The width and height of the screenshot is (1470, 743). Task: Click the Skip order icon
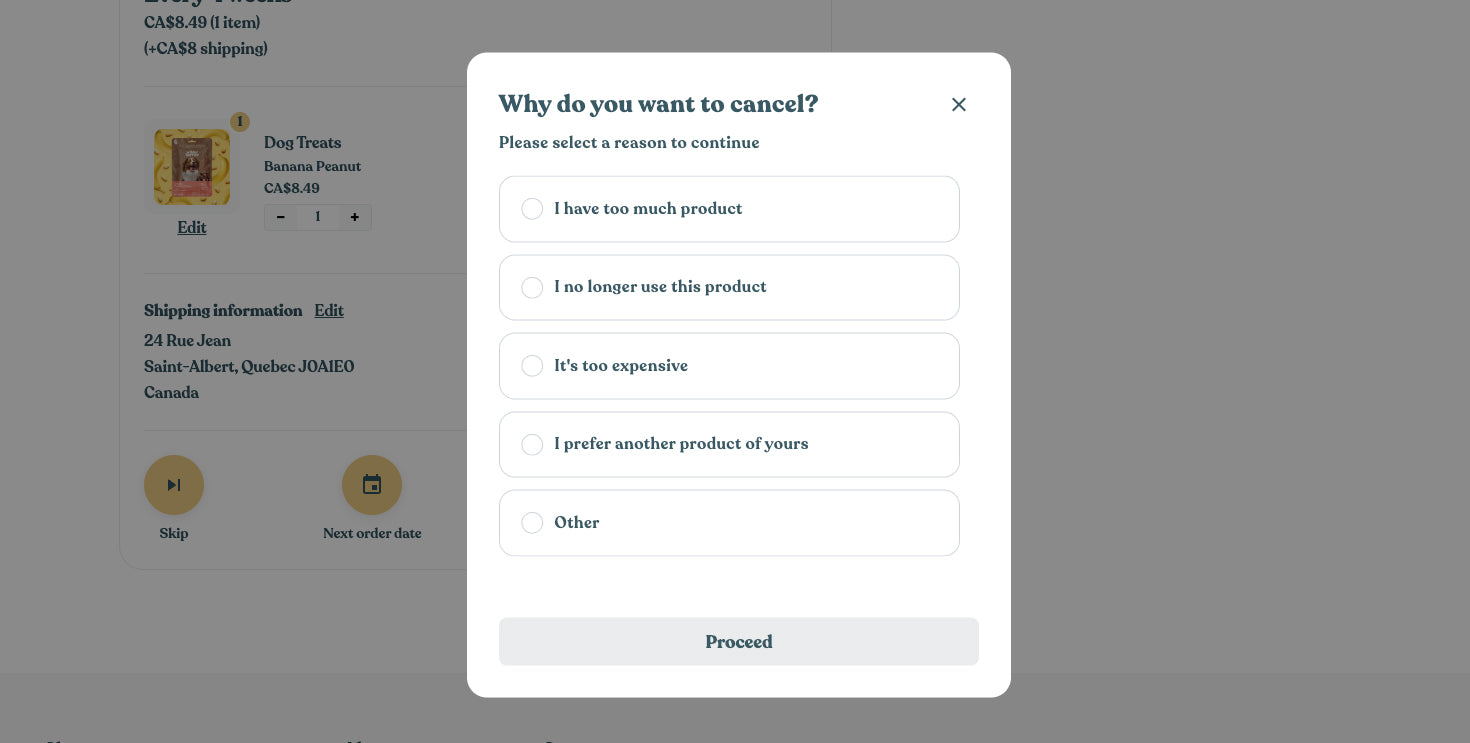(x=174, y=485)
